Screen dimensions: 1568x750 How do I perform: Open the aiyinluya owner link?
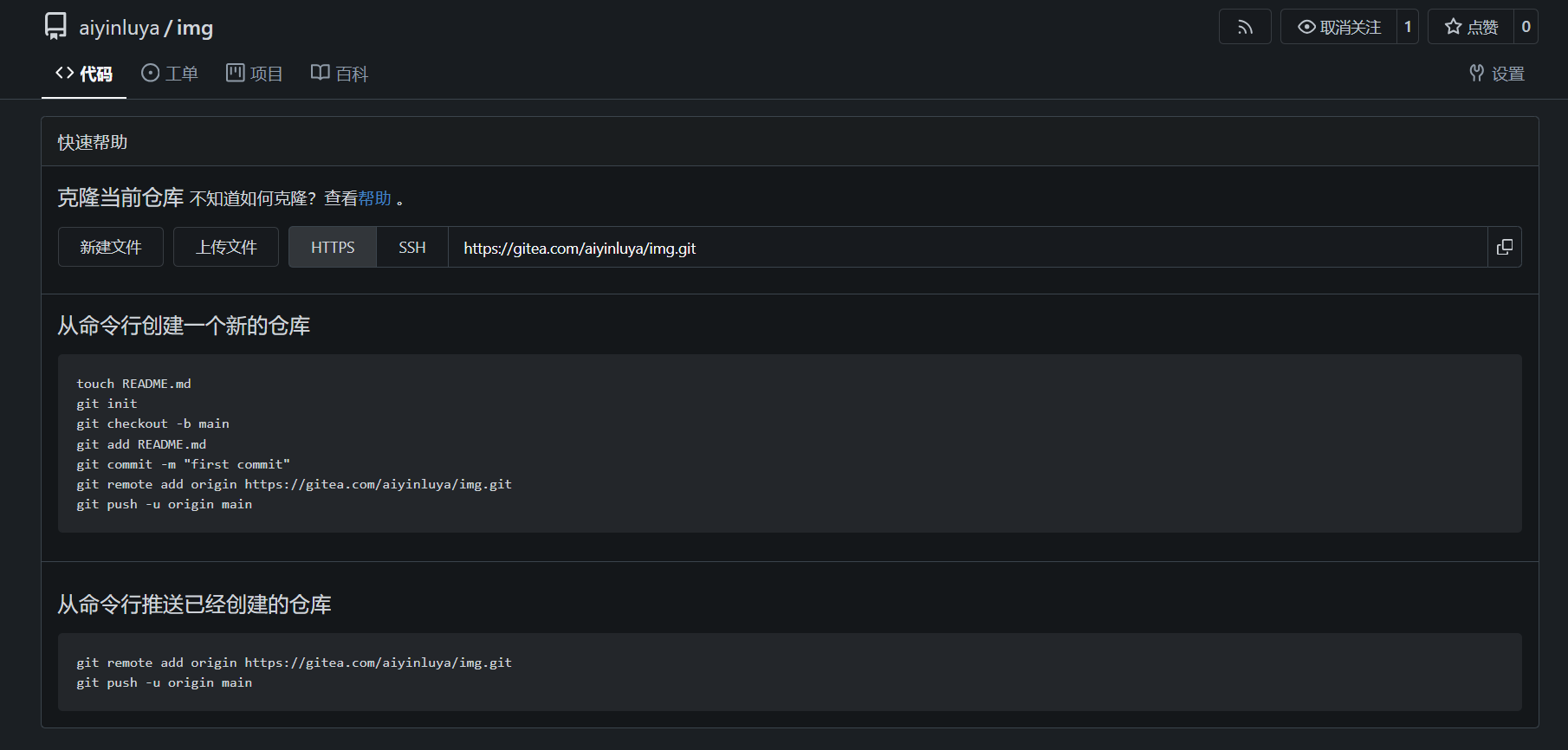coord(120,28)
